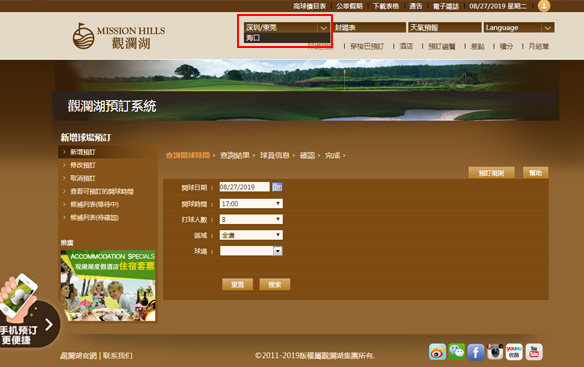Click the 球員信息 step
The width and height of the screenshot is (584, 367).
275,155
